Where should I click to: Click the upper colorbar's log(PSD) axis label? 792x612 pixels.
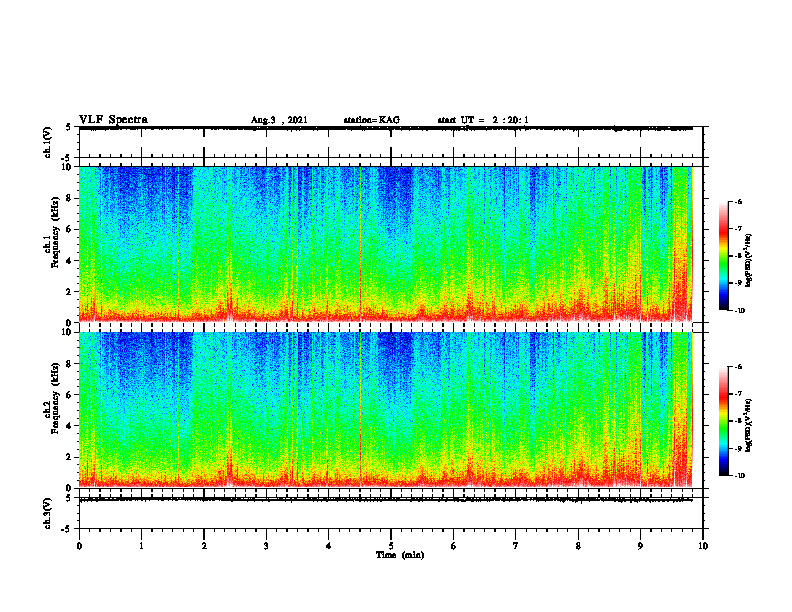pyautogui.click(x=749, y=260)
